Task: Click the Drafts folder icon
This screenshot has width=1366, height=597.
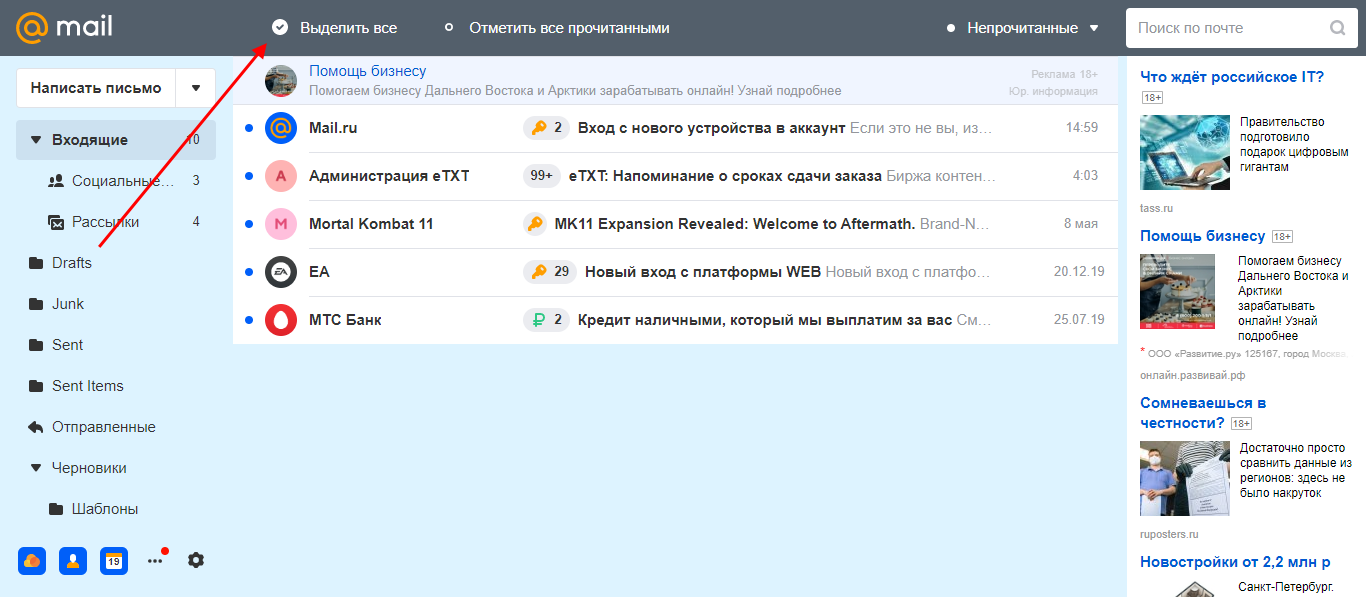Action: coord(36,263)
